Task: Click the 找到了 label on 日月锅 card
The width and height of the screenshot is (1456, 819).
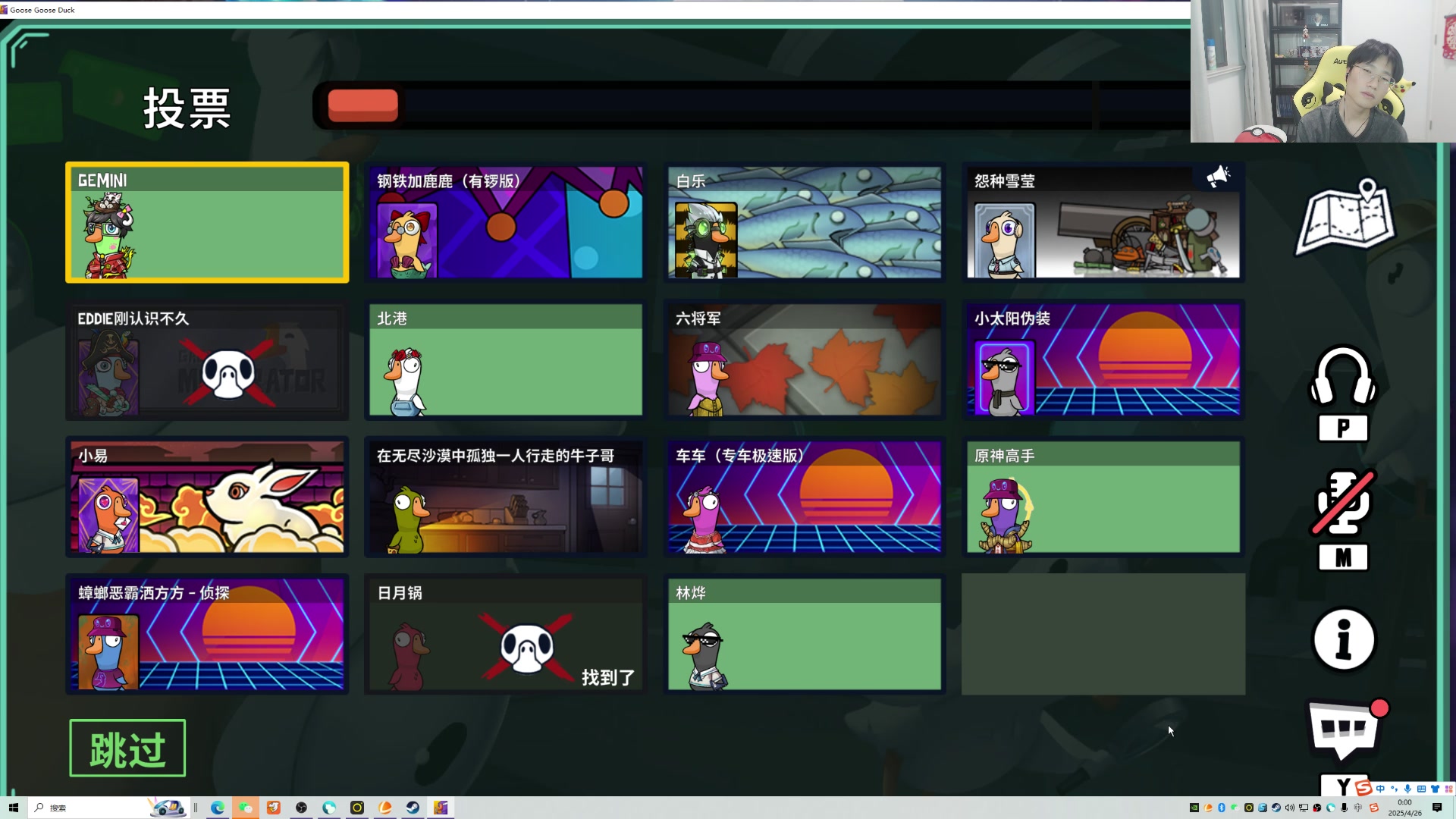Action: (x=608, y=677)
